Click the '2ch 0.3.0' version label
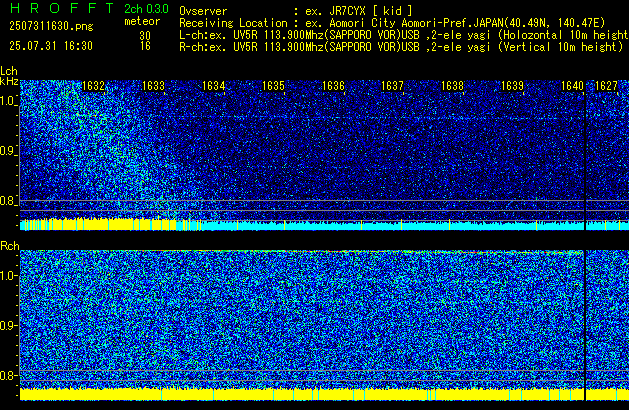629x410 pixels. (x=146, y=9)
